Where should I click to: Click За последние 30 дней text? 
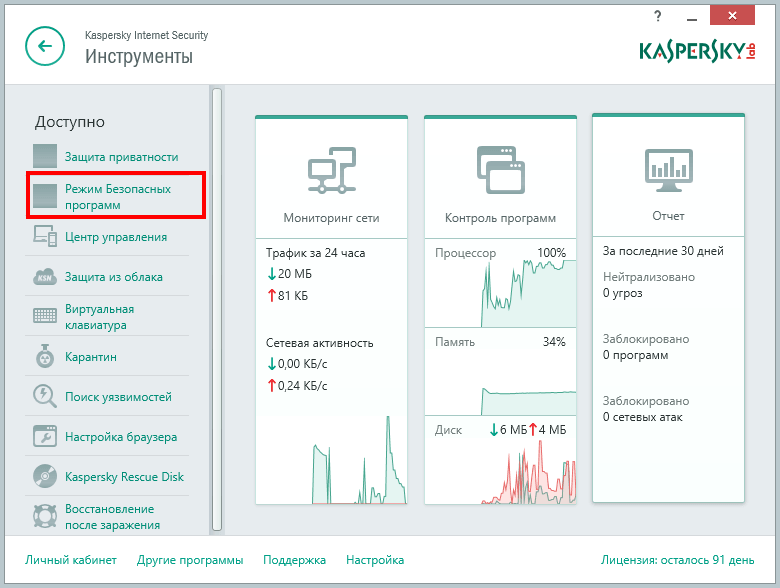663,251
